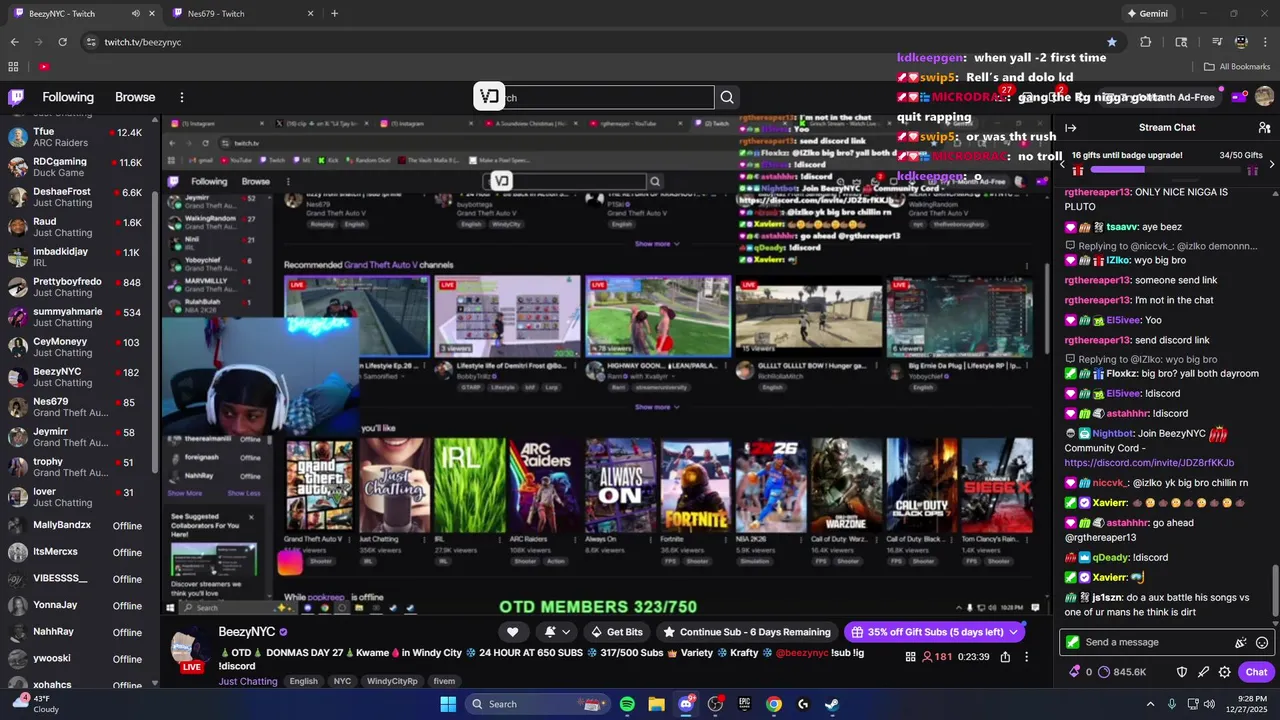Open the squad grid icon beside viewer count
1280x720 pixels.
[x=910, y=657]
